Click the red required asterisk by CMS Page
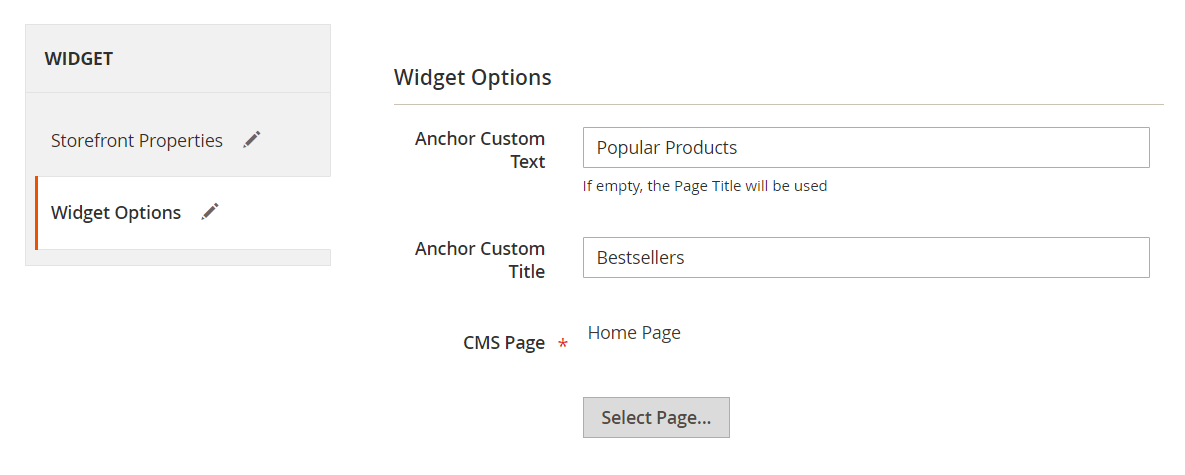 tap(563, 344)
